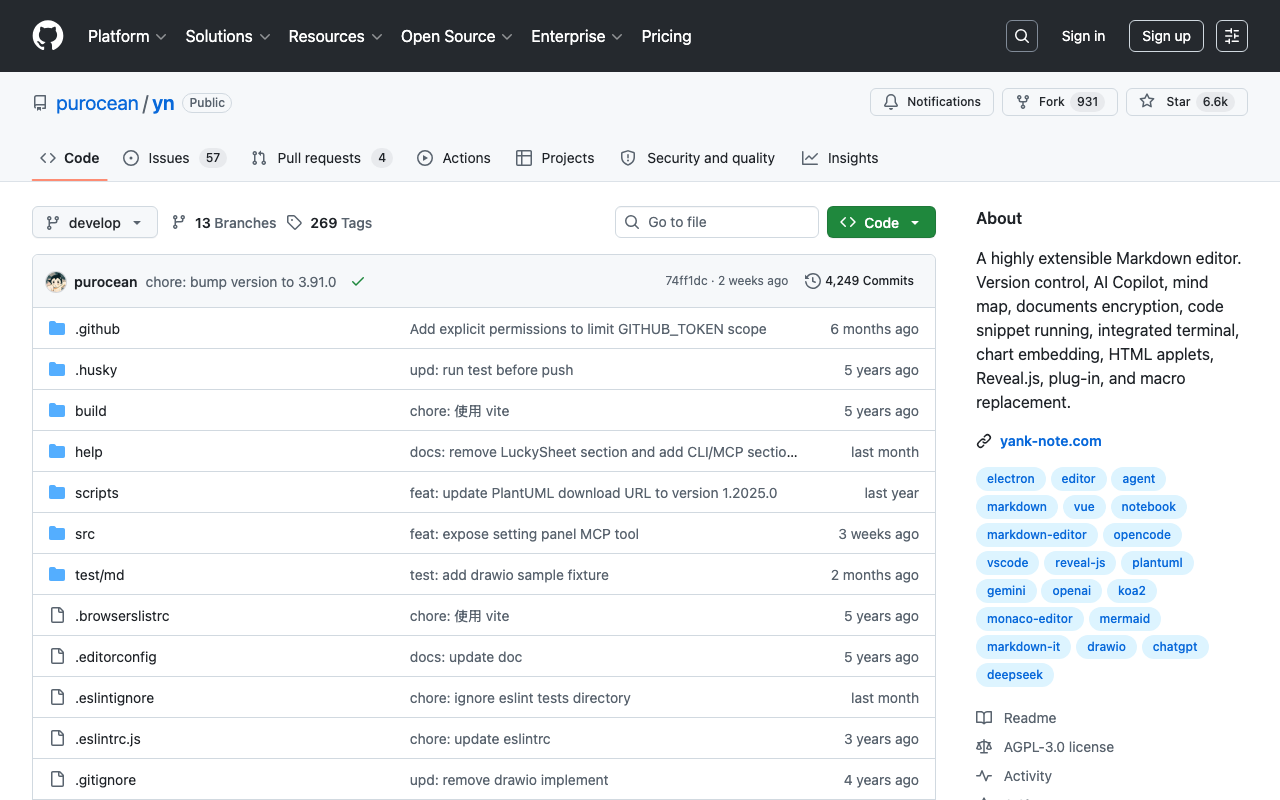Open the accessibility settings icon beside Sign up
The image size is (1280, 800).
1232,36
